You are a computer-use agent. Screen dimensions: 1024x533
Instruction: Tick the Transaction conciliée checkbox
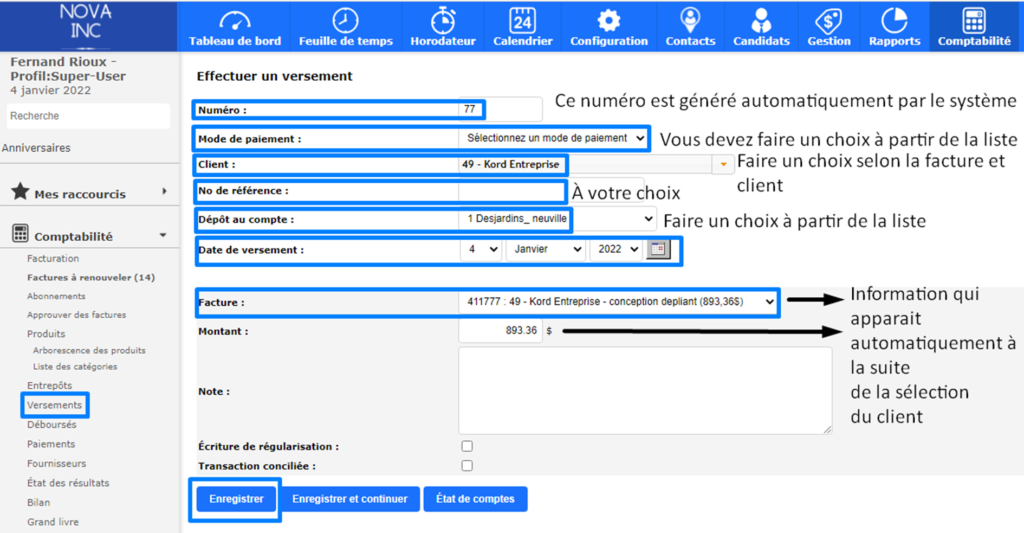[x=467, y=465]
